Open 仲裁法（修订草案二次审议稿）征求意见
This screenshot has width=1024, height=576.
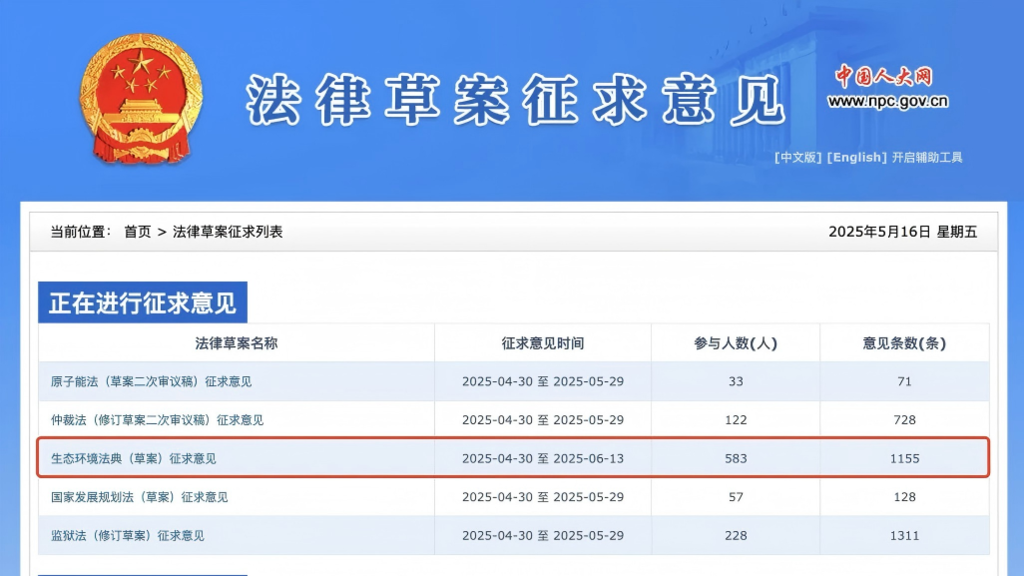click(x=157, y=420)
